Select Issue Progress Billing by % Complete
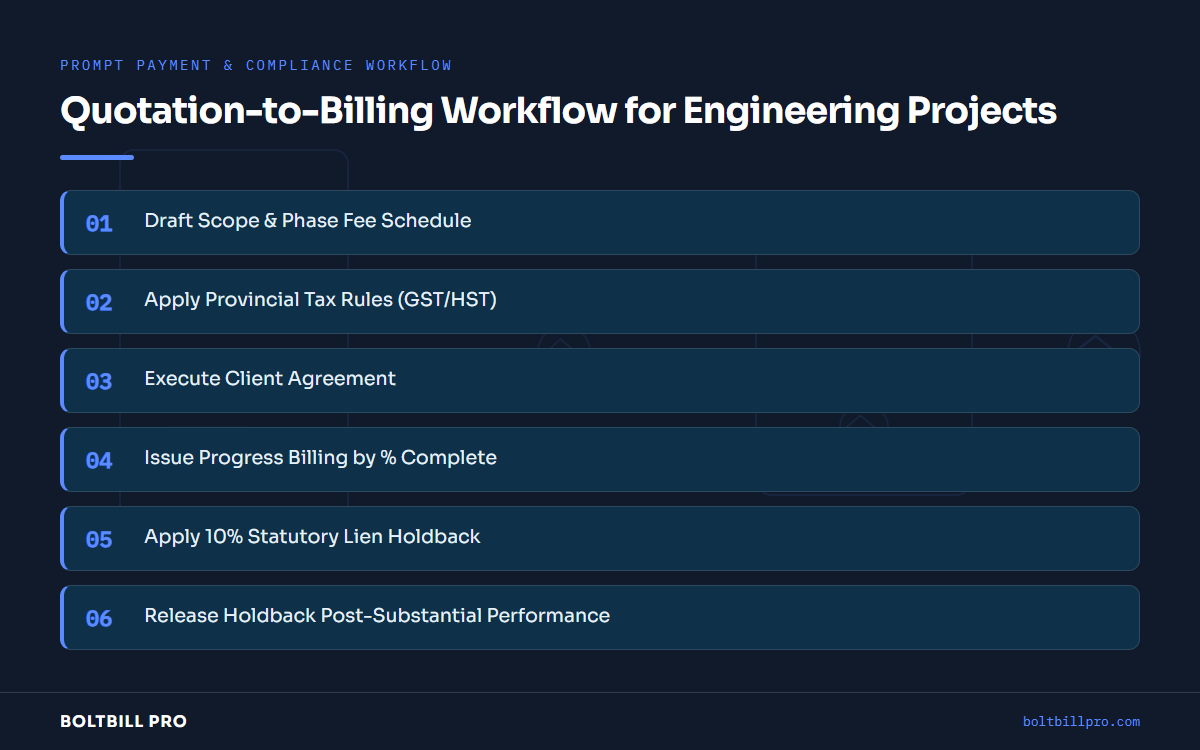 pyautogui.click(x=600, y=459)
